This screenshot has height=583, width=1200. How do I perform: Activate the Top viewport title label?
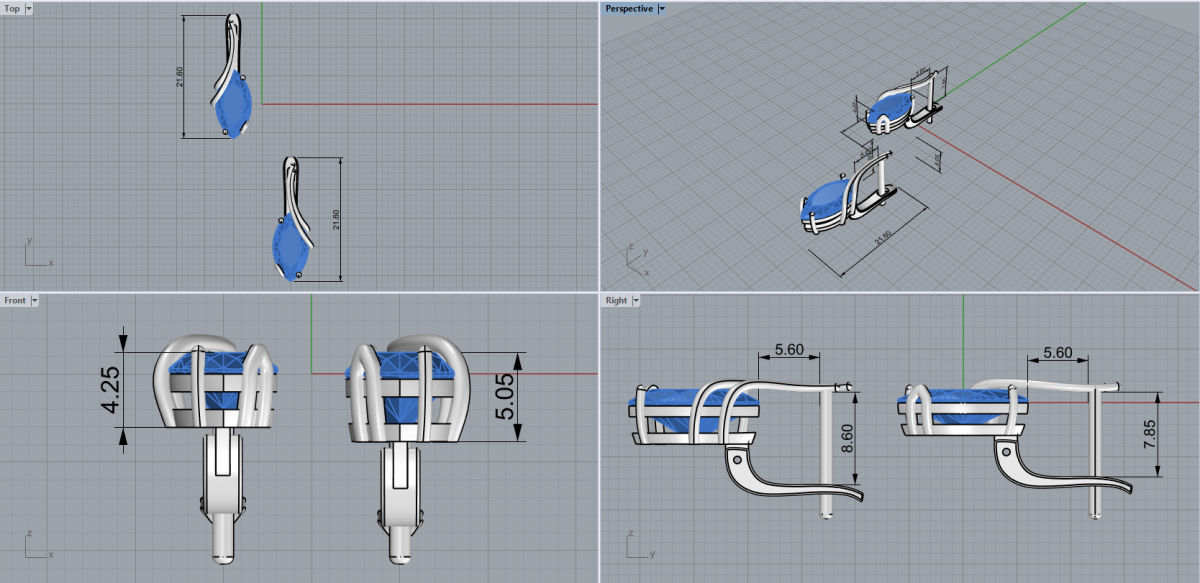coord(13,8)
